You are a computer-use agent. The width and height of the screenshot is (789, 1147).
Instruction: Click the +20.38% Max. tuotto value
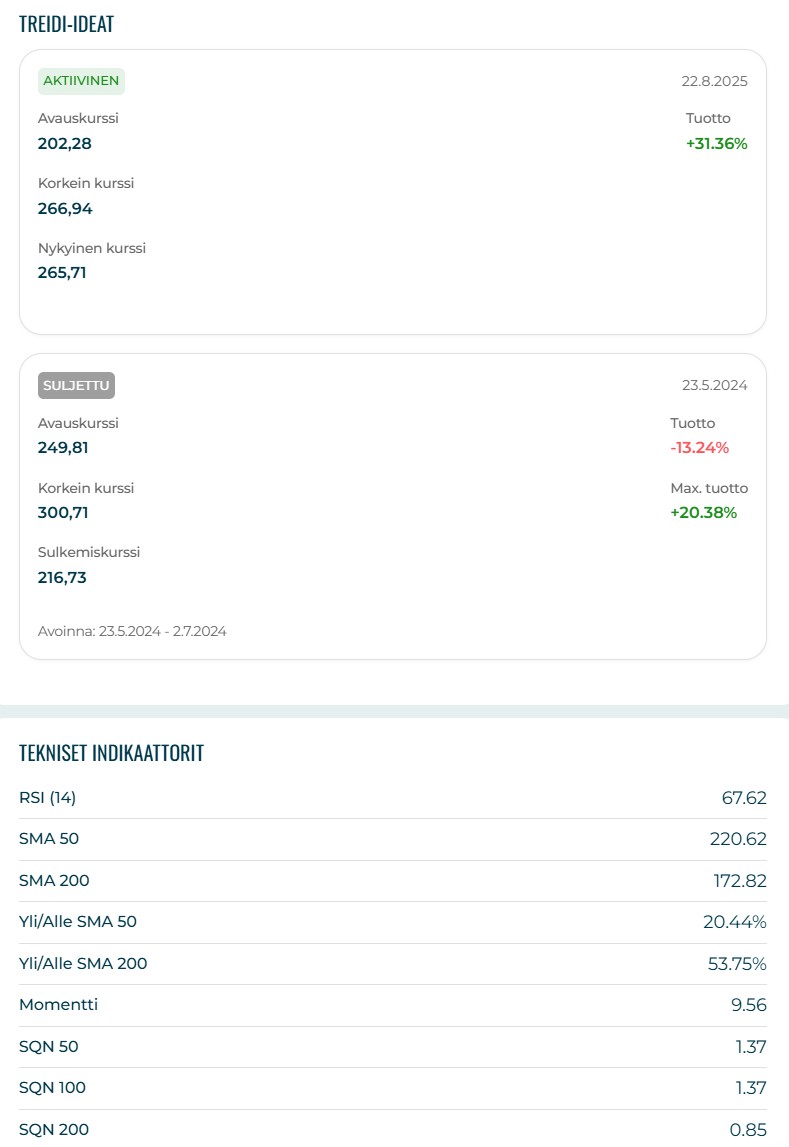tap(703, 513)
